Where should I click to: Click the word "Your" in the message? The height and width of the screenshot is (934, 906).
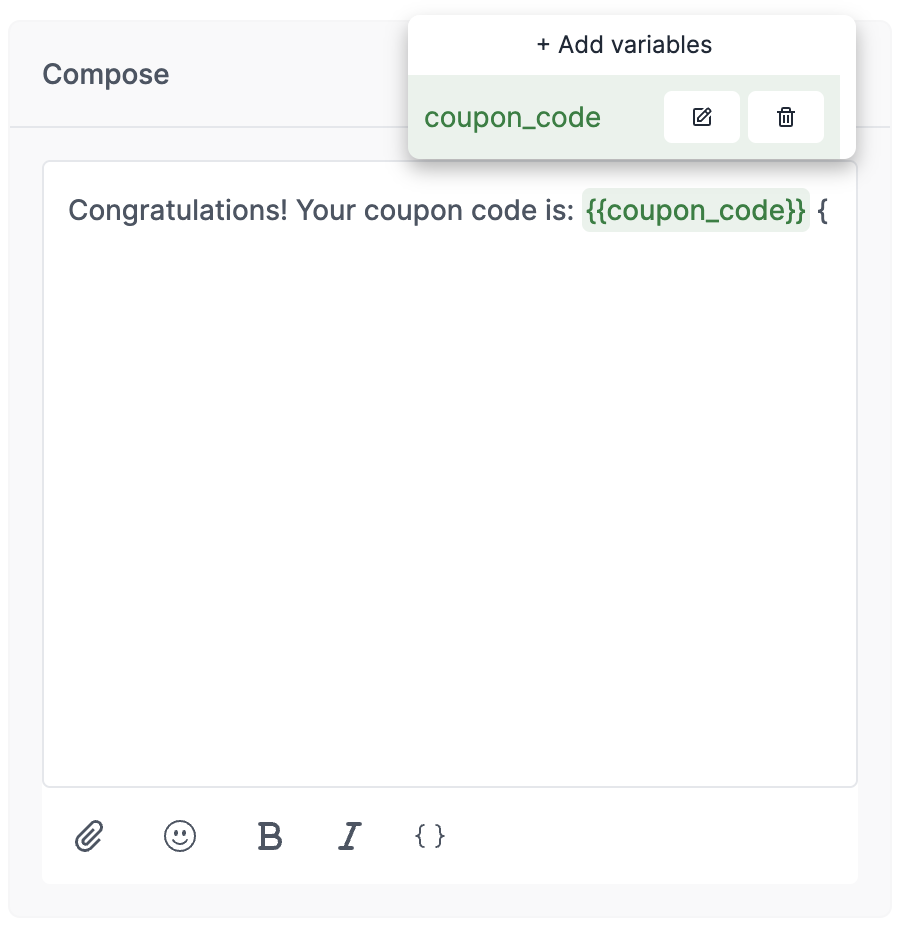(x=326, y=210)
